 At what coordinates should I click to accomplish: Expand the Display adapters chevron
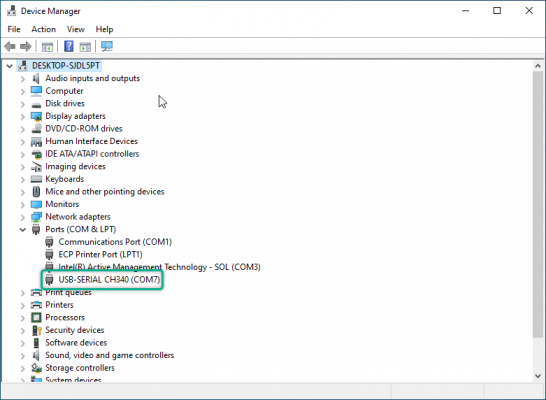(x=23, y=117)
